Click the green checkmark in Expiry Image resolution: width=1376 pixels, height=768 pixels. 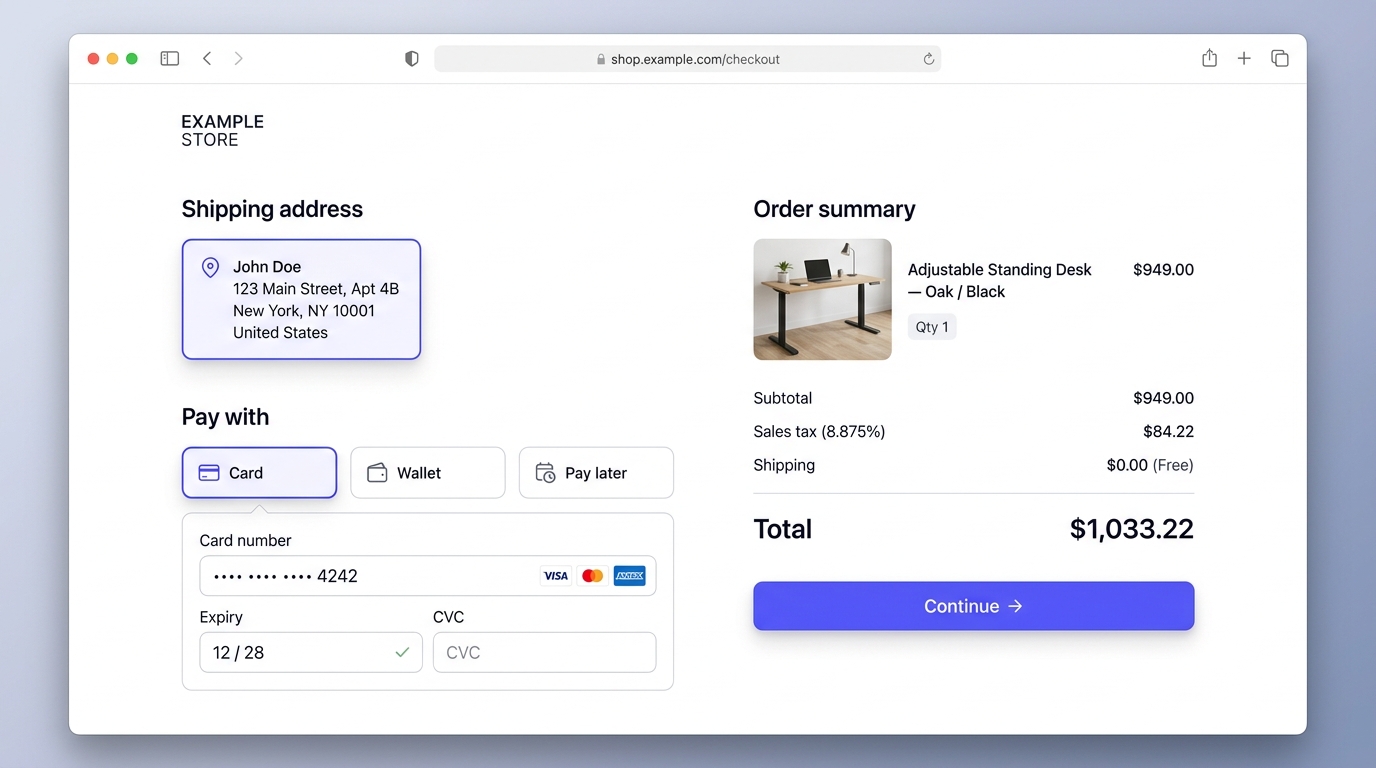[x=402, y=652]
